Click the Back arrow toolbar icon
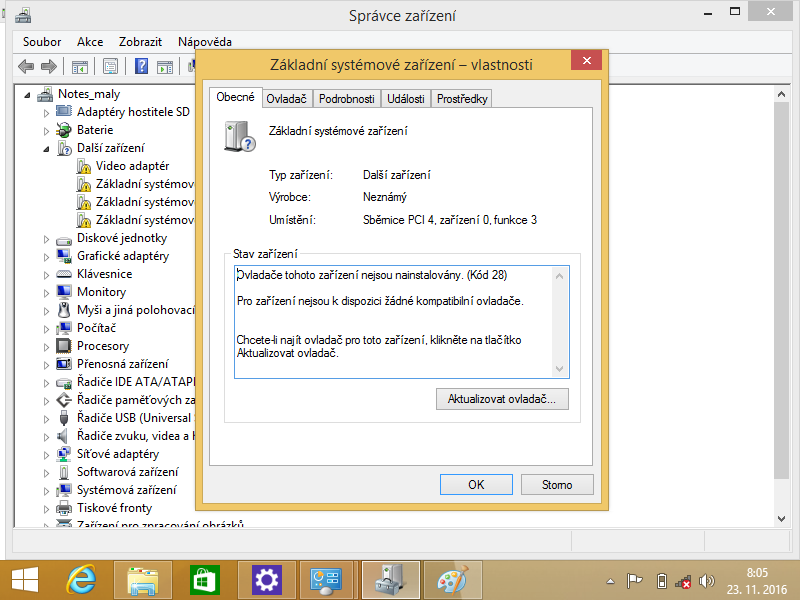Viewport: 800px width, 600px height. point(26,67)
